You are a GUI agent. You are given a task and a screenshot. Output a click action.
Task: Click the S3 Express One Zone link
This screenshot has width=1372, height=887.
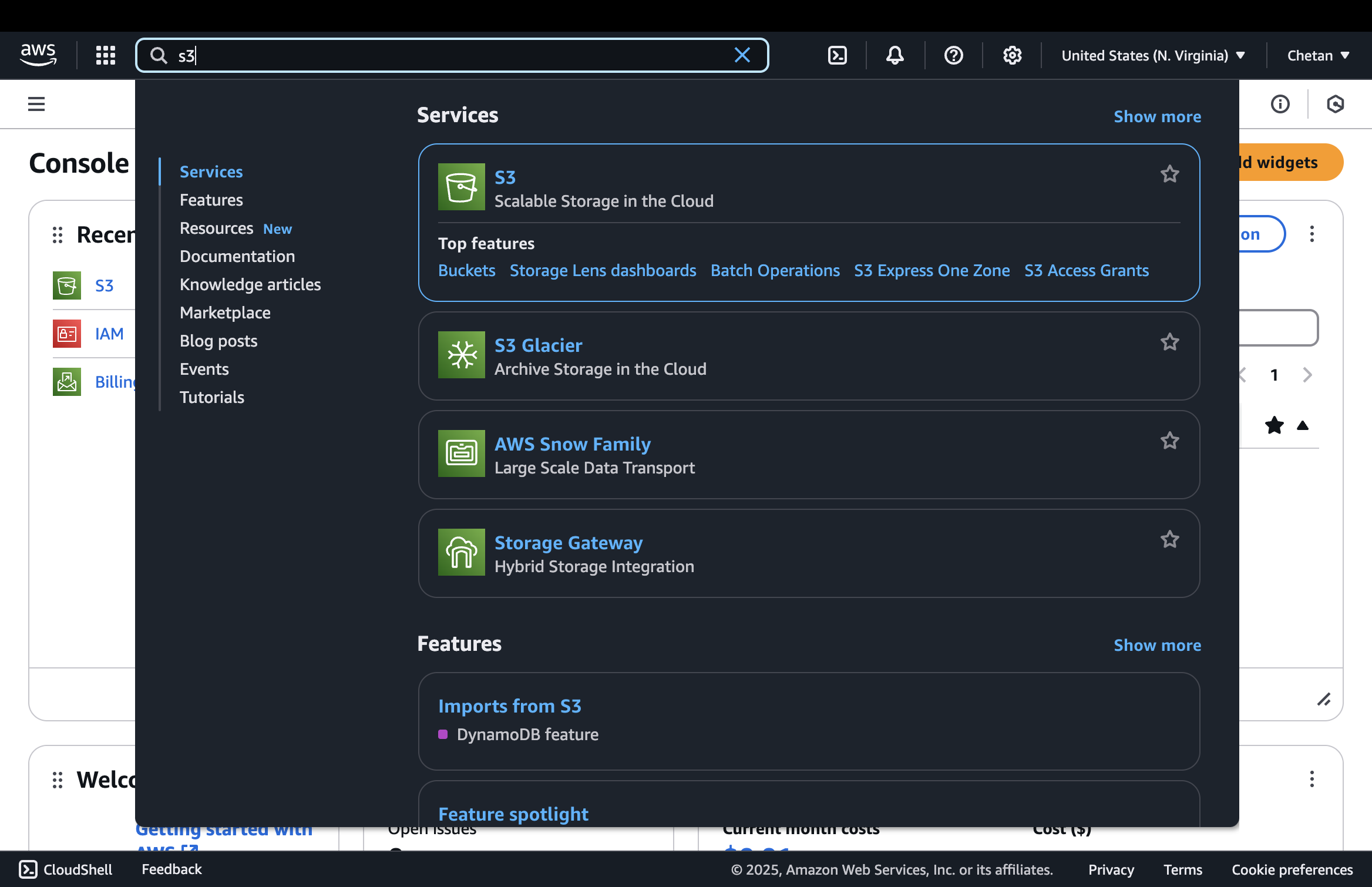[931, 270]
